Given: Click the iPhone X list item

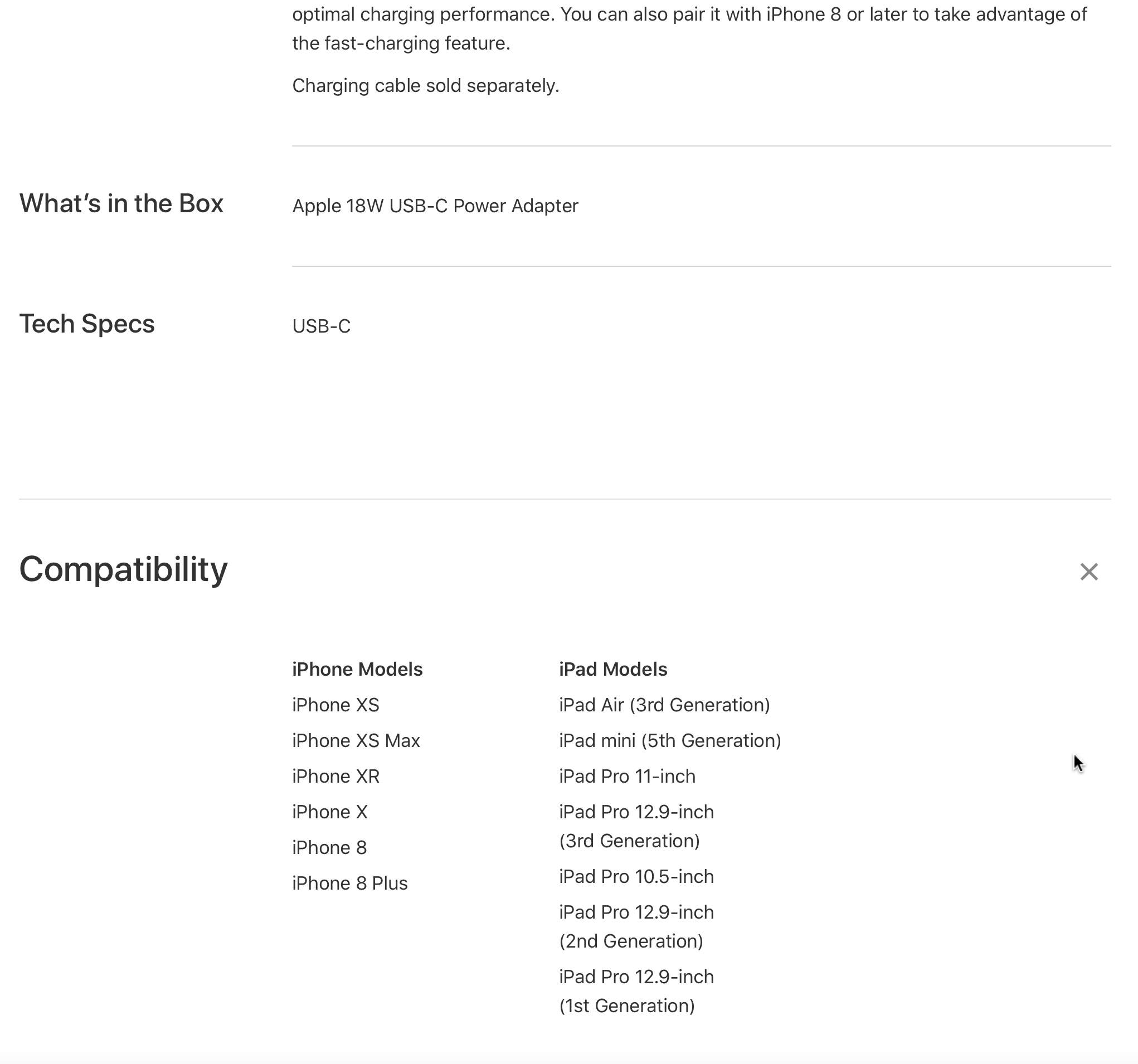Looking at the screenshot, I should (330, 812).
